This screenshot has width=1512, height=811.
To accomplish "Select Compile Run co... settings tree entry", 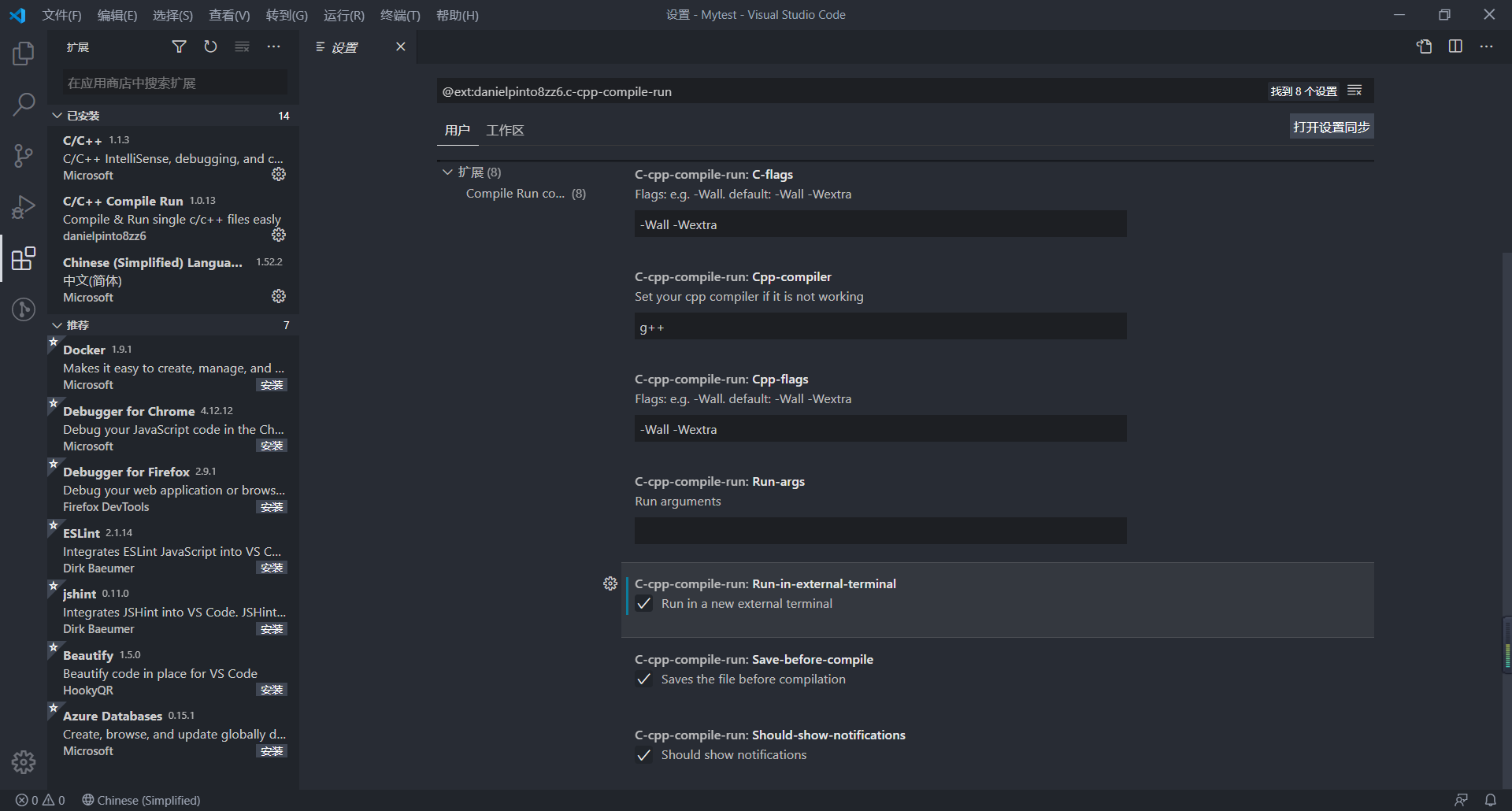I will 525,194.
